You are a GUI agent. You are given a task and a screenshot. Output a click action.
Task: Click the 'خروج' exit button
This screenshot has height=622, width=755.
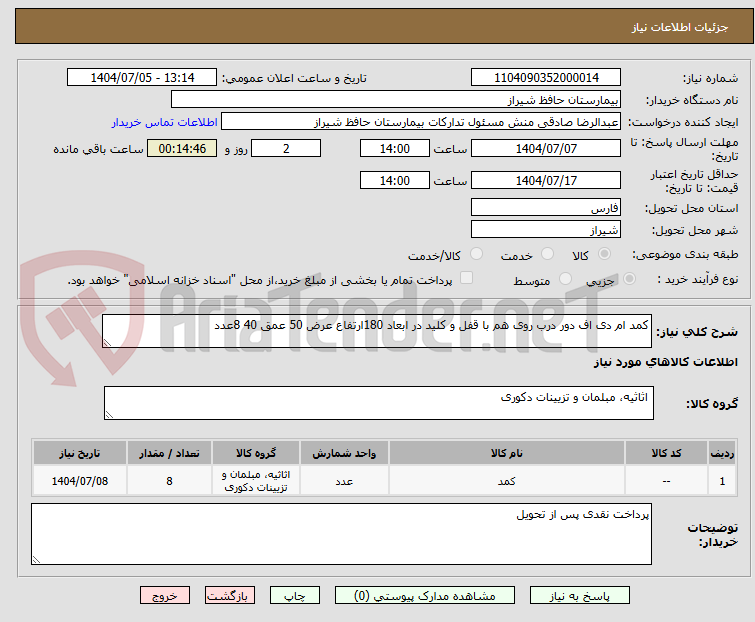click(165, 595)
